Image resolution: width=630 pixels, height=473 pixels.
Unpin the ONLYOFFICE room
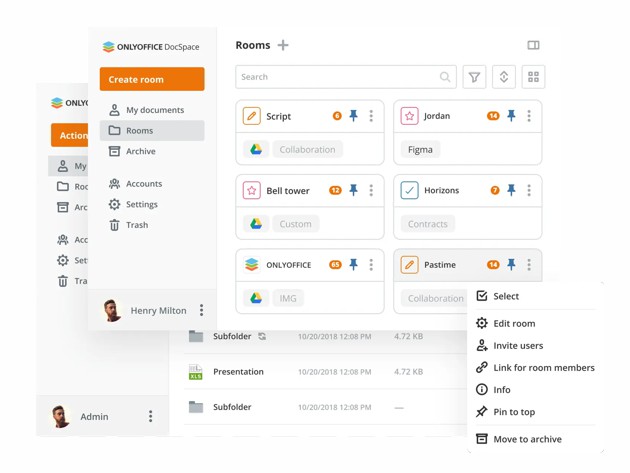pos(354,264)
